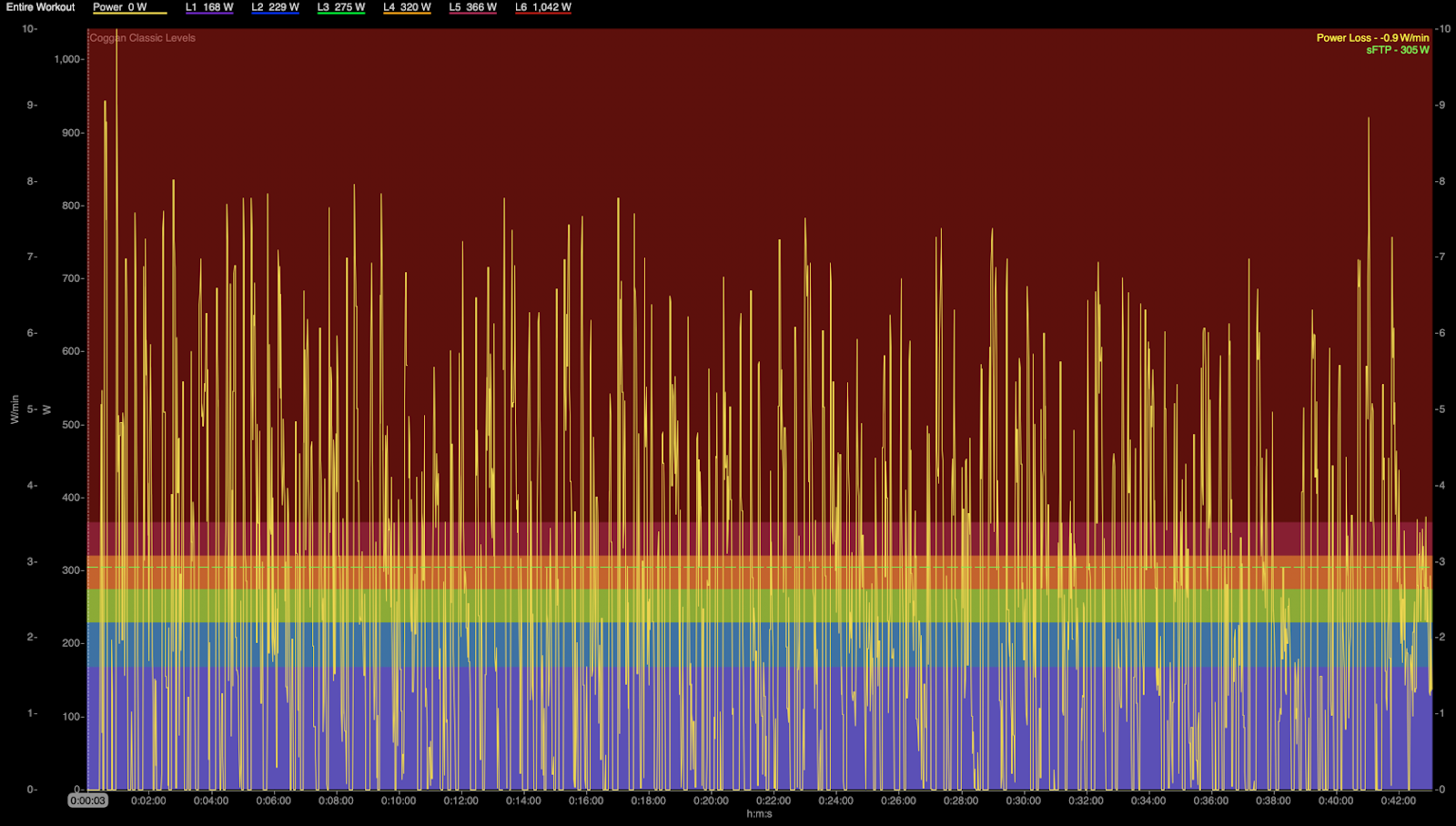Screen dimensions: 1456x826
Task: Click the 0:12:00 time axis label
Action: 460,801
